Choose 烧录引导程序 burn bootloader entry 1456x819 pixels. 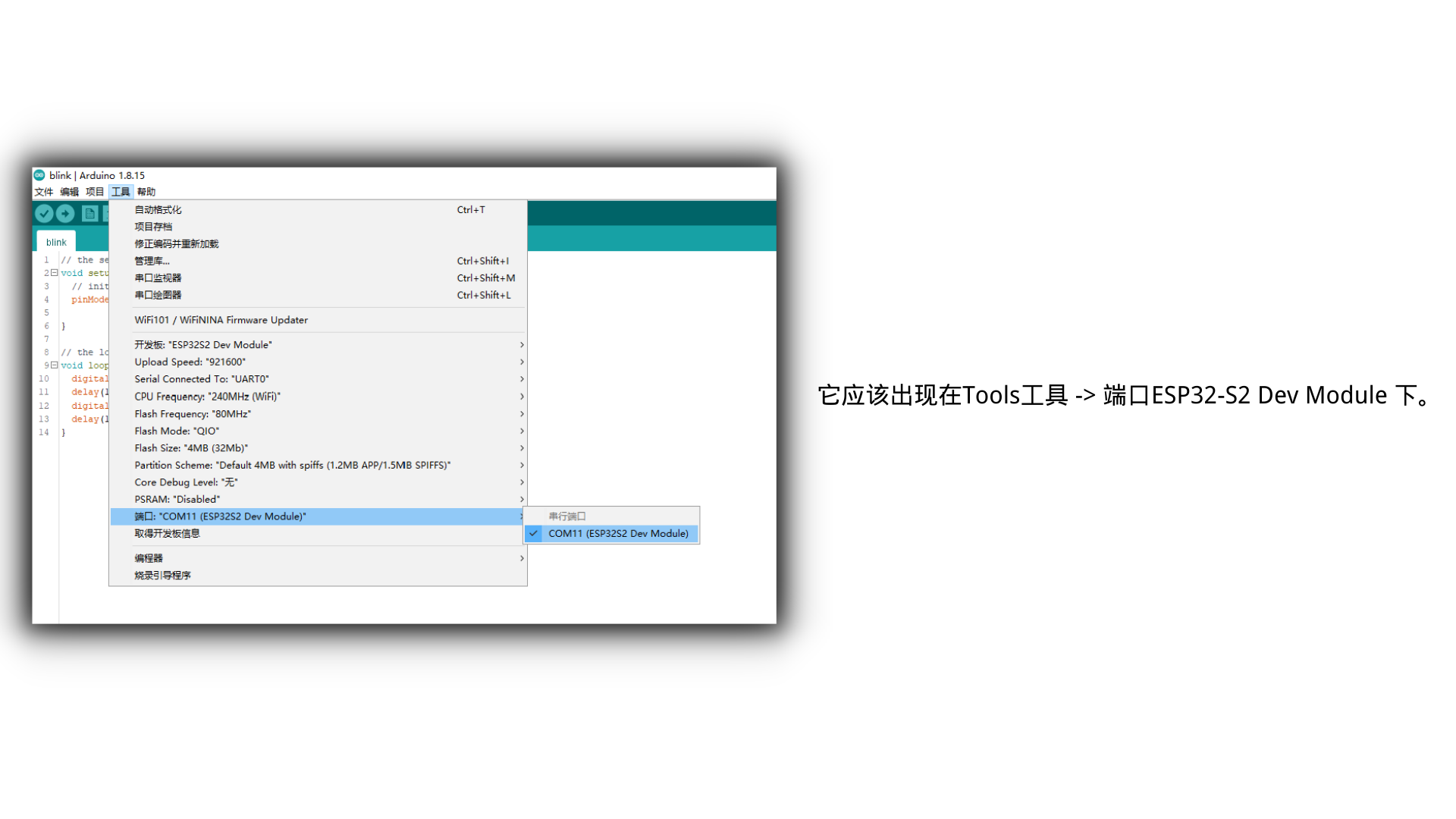318,576
